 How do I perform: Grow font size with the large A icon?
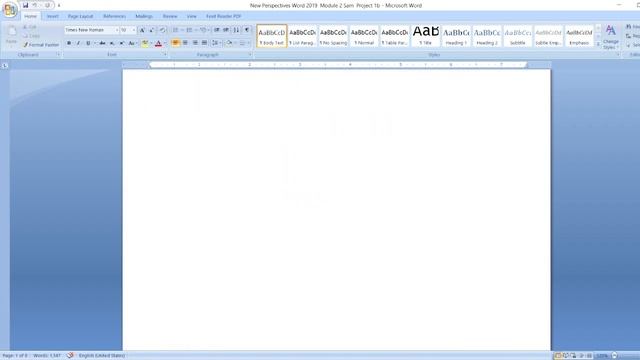point(142,30)
